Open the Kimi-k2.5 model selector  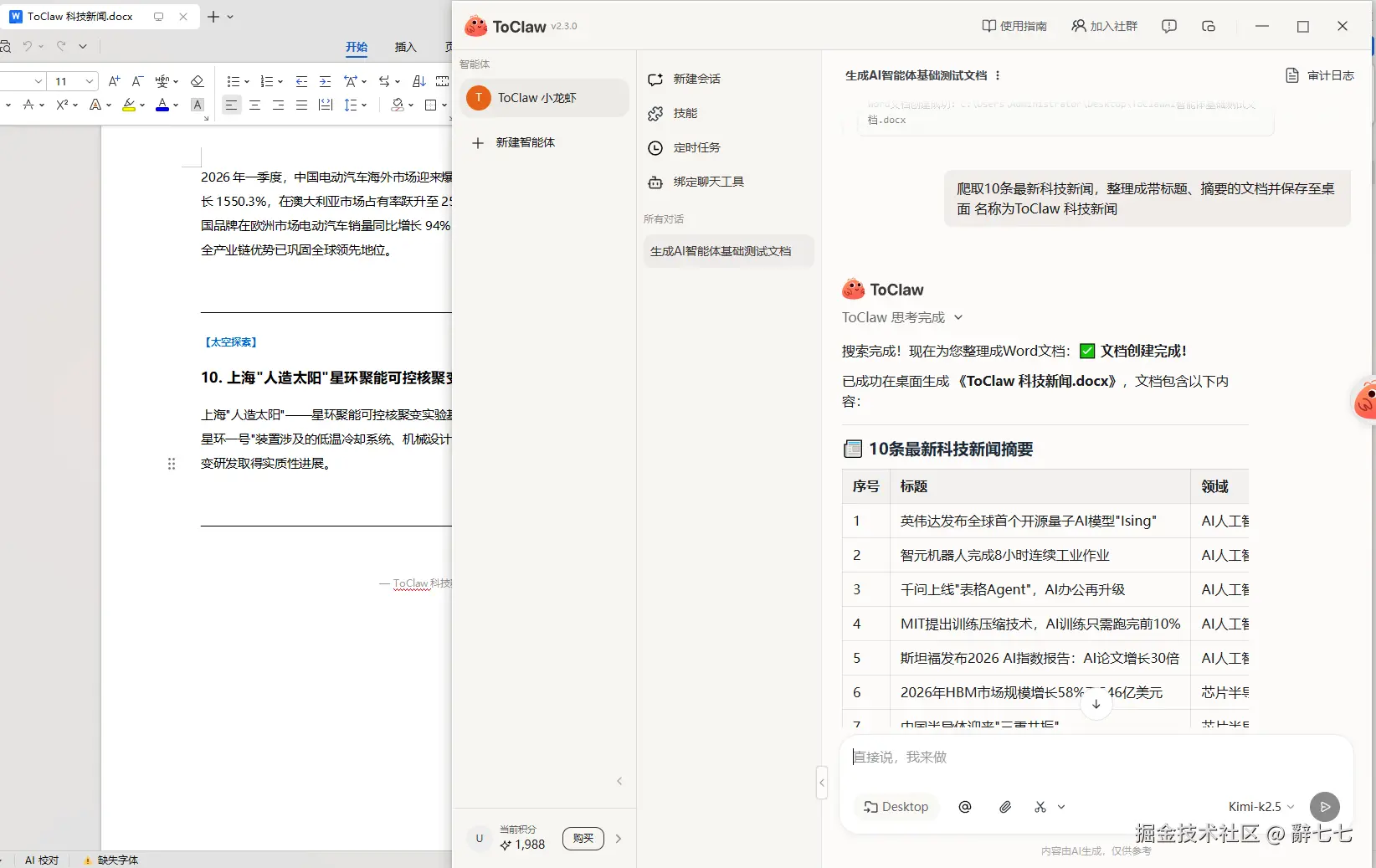click(x=1261, y=807)
